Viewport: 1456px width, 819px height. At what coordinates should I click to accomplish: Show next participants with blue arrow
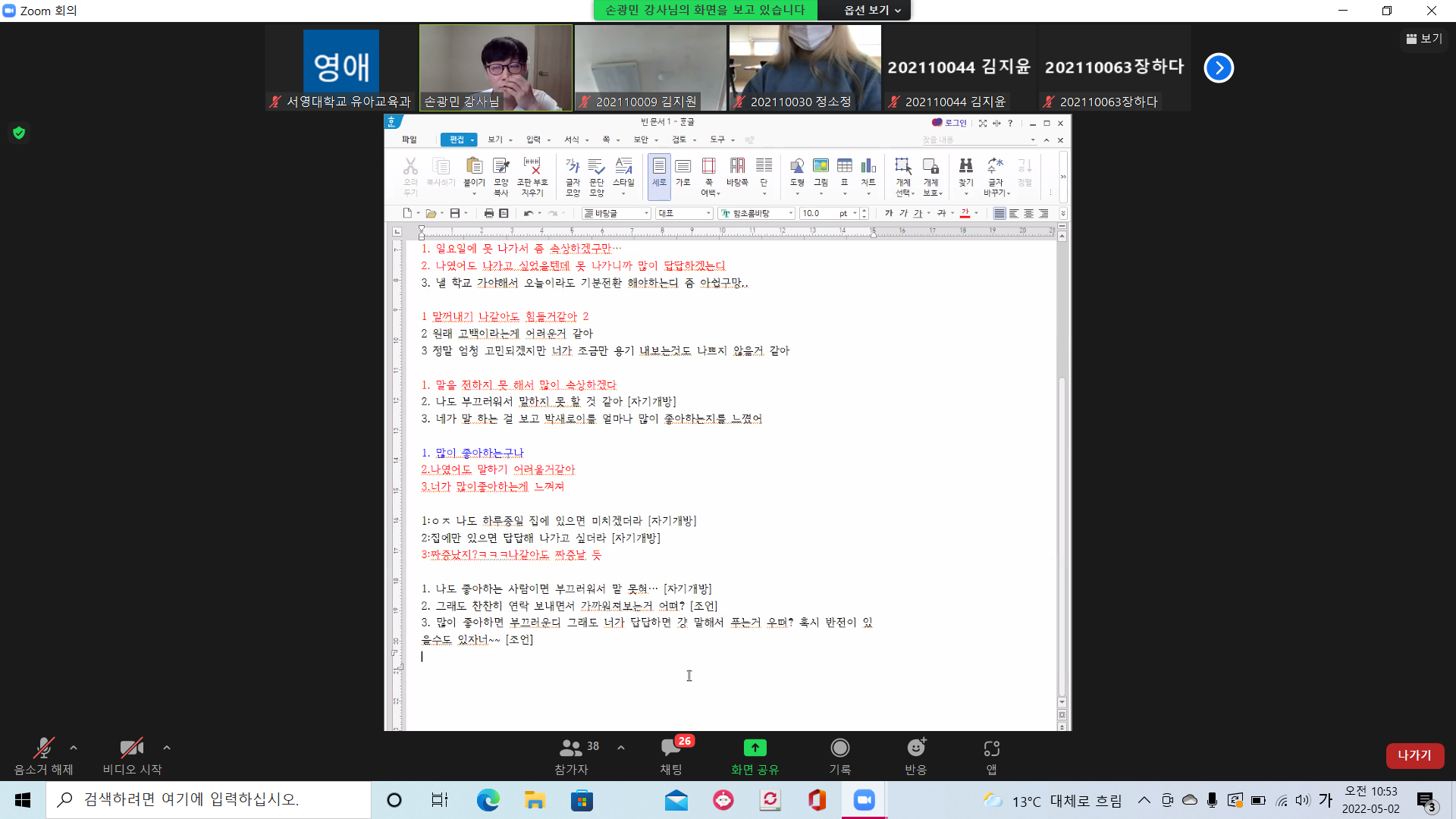tap(1219, 67)
